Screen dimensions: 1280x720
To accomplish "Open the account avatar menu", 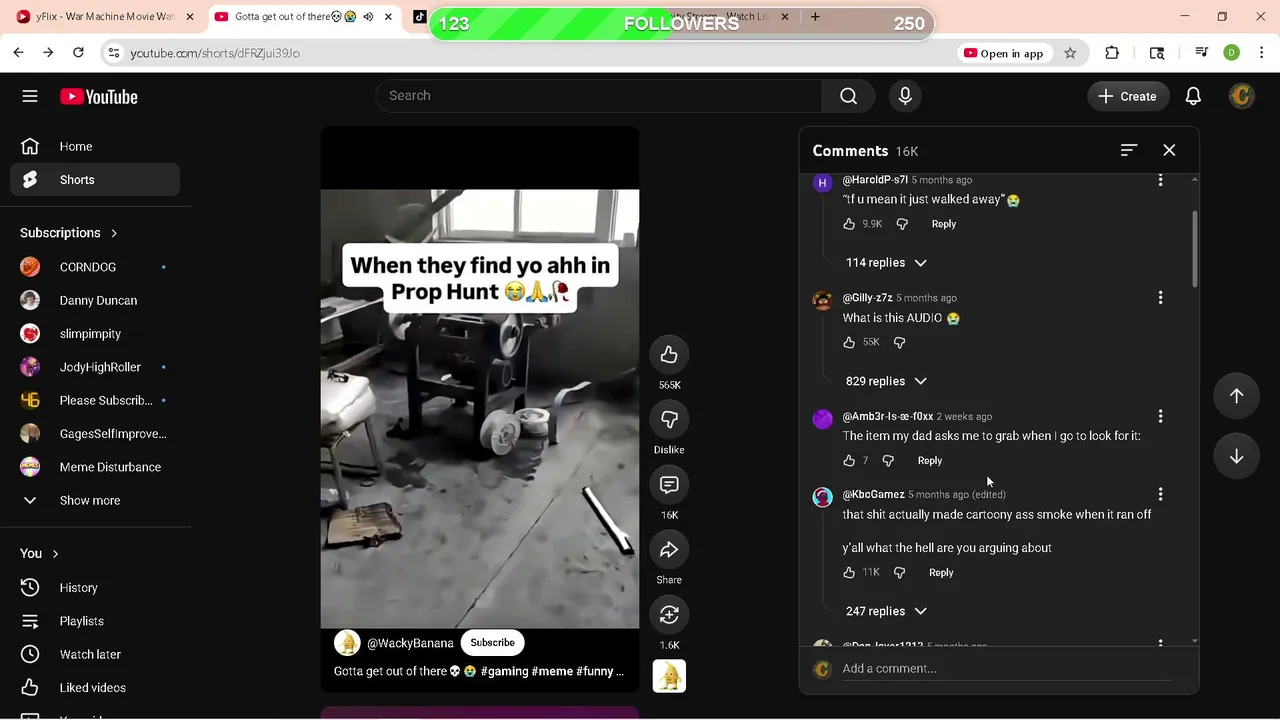I will point(1241,96).
